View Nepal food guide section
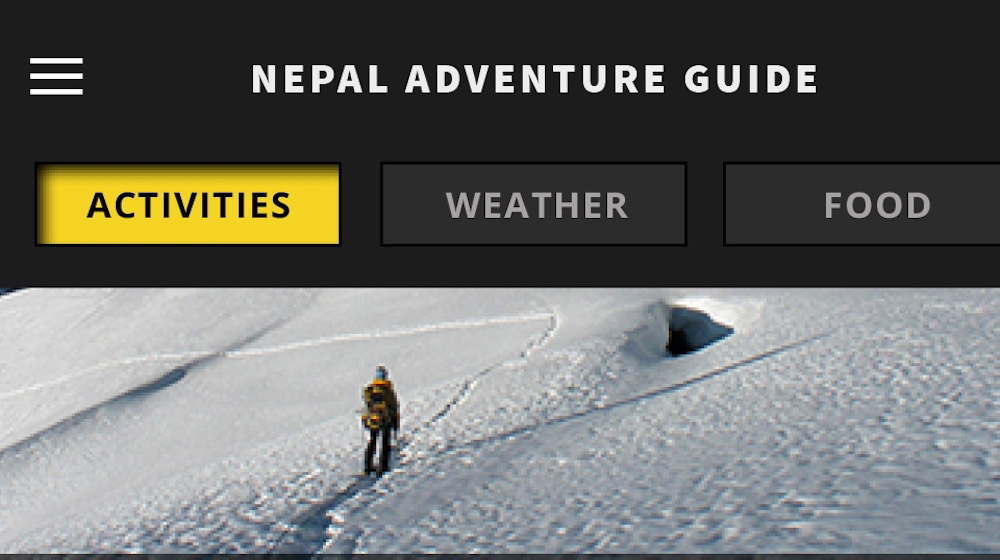Viewport: 1000px width, 560px height. [x=862, y=204]
